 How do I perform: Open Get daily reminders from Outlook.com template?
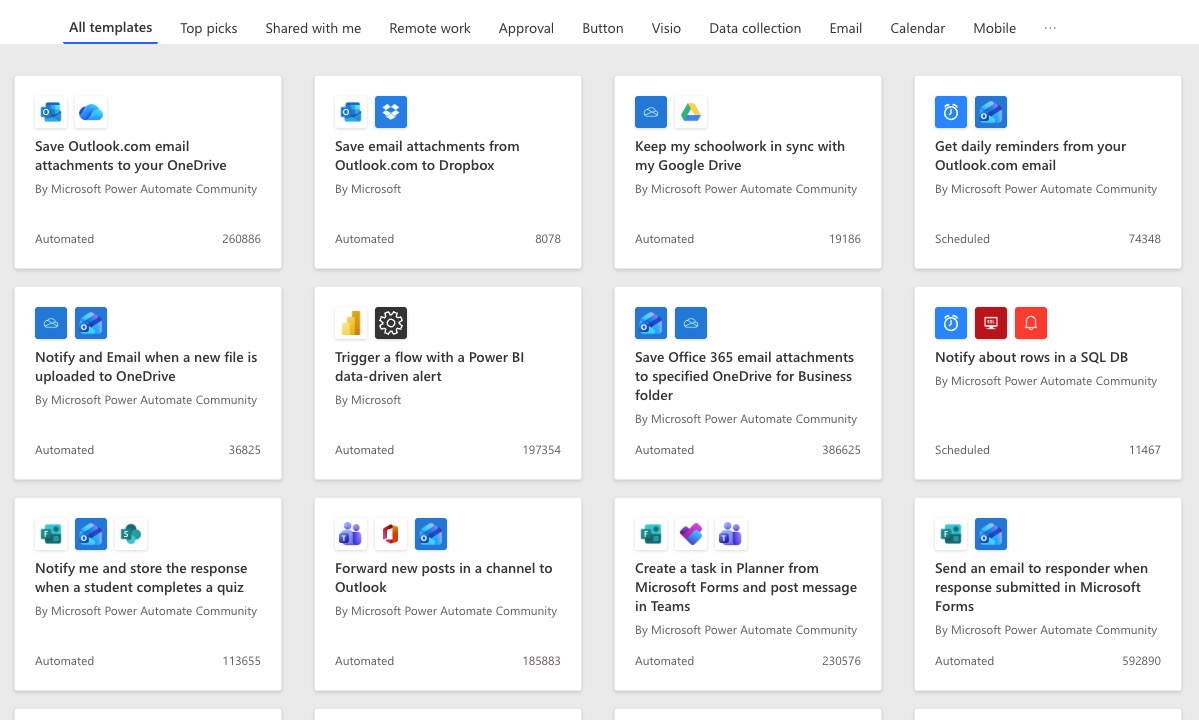coord(1030,155)
